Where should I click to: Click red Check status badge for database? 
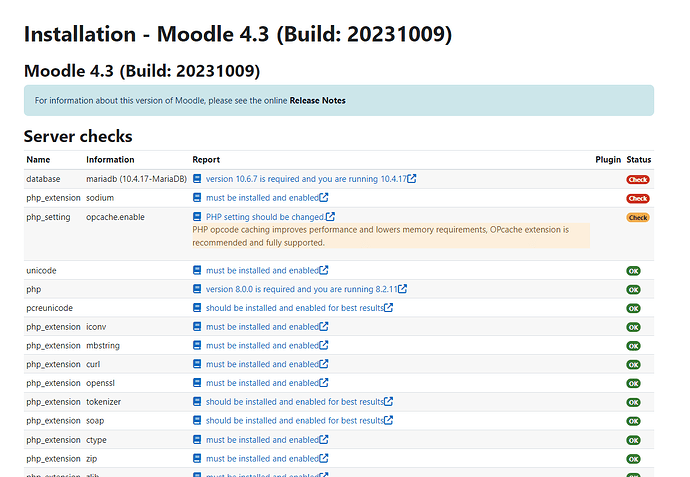638,180
